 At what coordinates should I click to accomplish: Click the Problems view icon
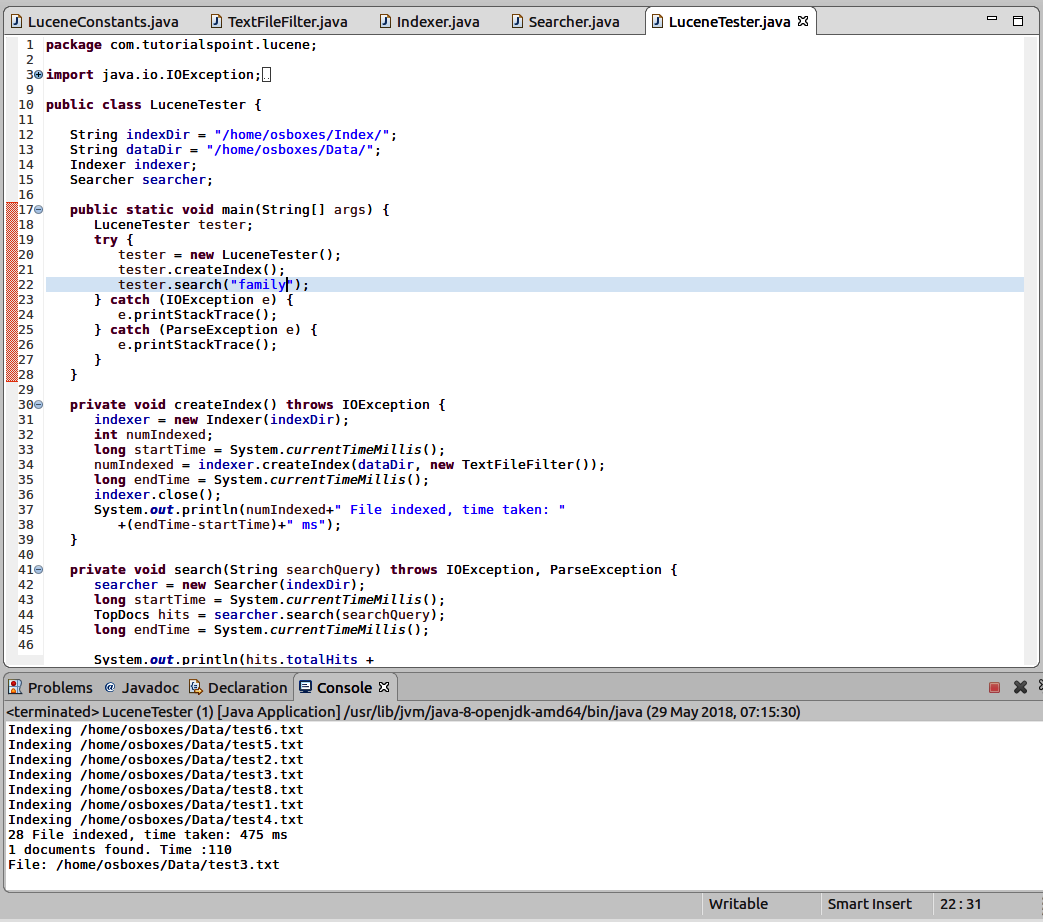pos(15,688)
